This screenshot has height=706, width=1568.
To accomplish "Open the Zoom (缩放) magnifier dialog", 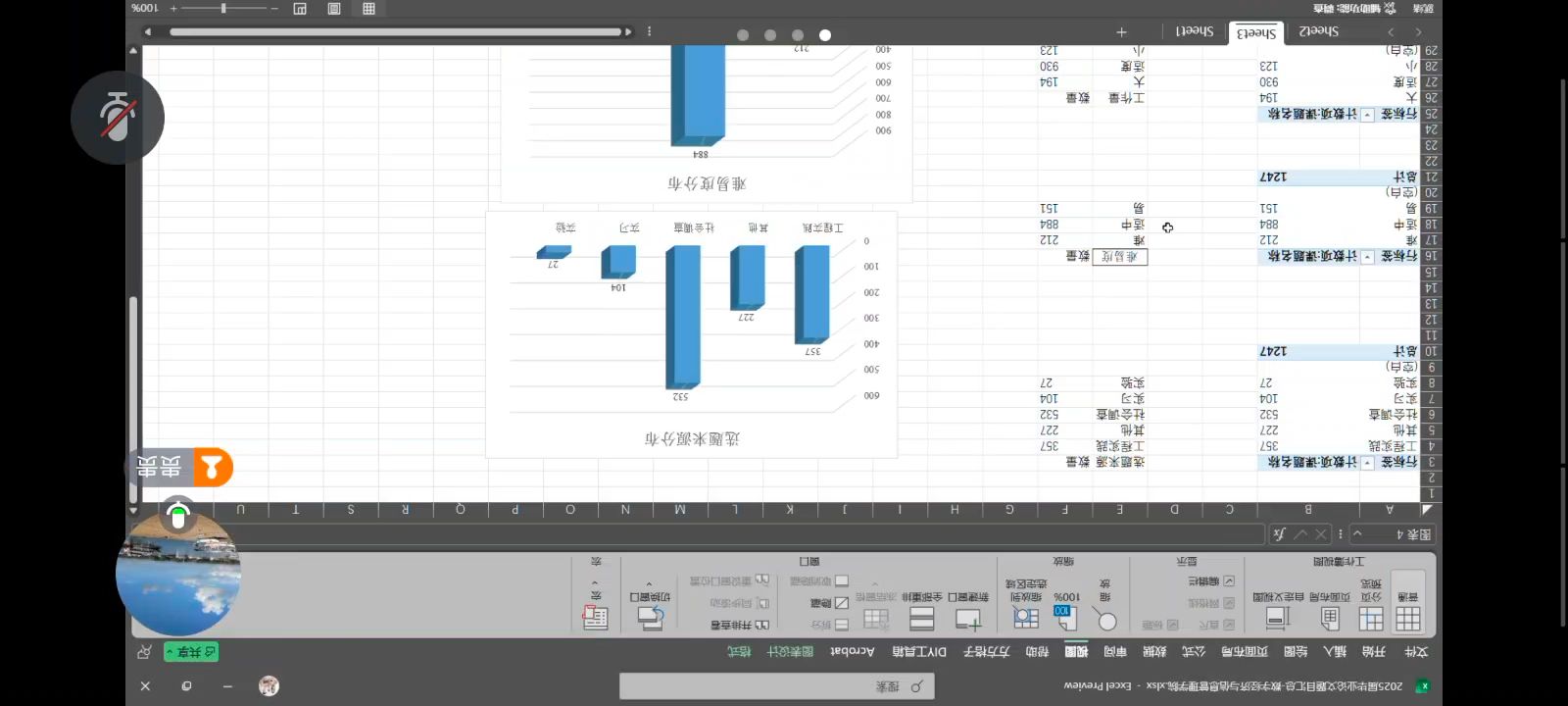I will (1105, 620).
